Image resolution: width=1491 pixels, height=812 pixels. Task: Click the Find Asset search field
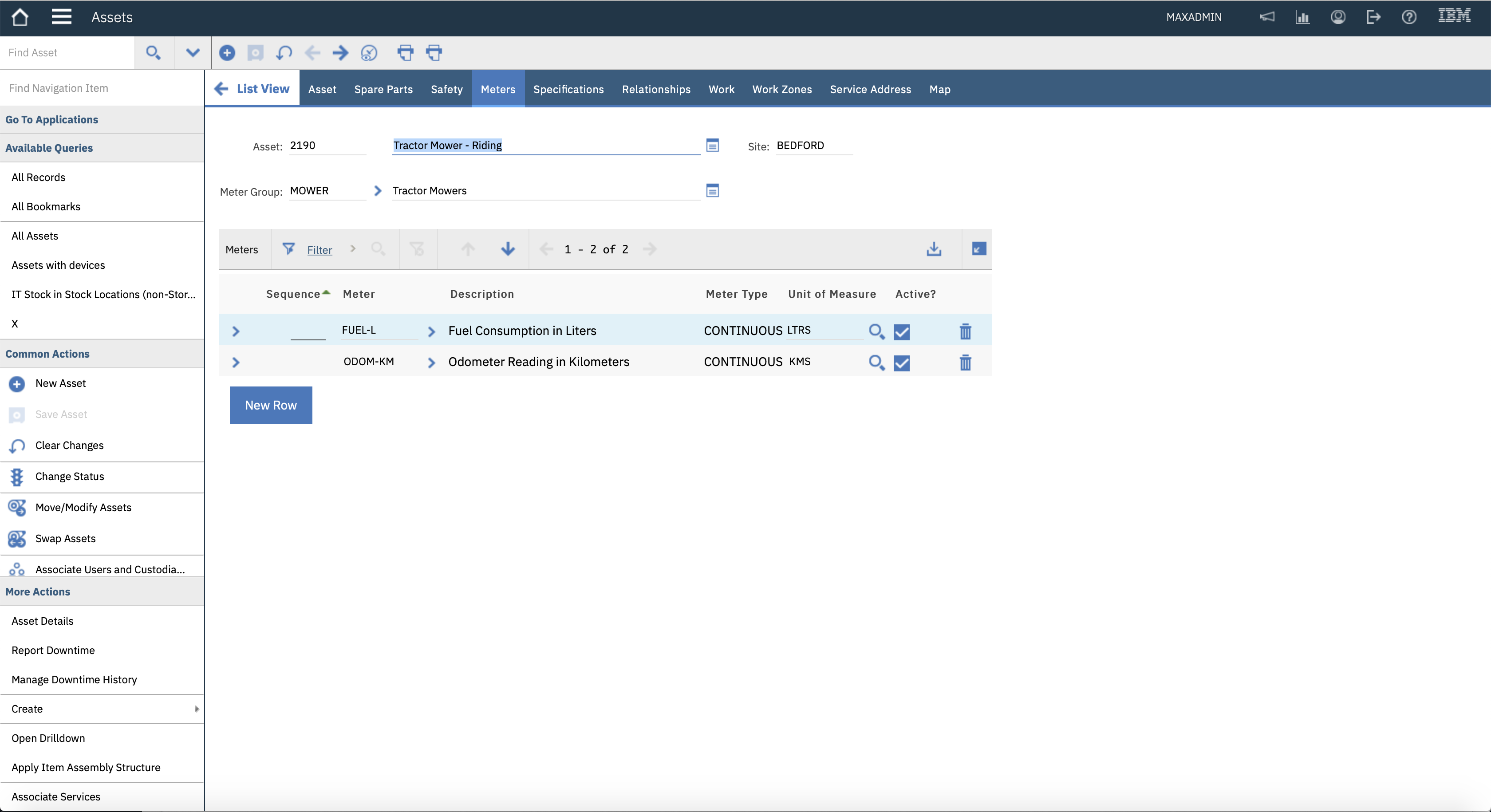[x=67, y=53]
